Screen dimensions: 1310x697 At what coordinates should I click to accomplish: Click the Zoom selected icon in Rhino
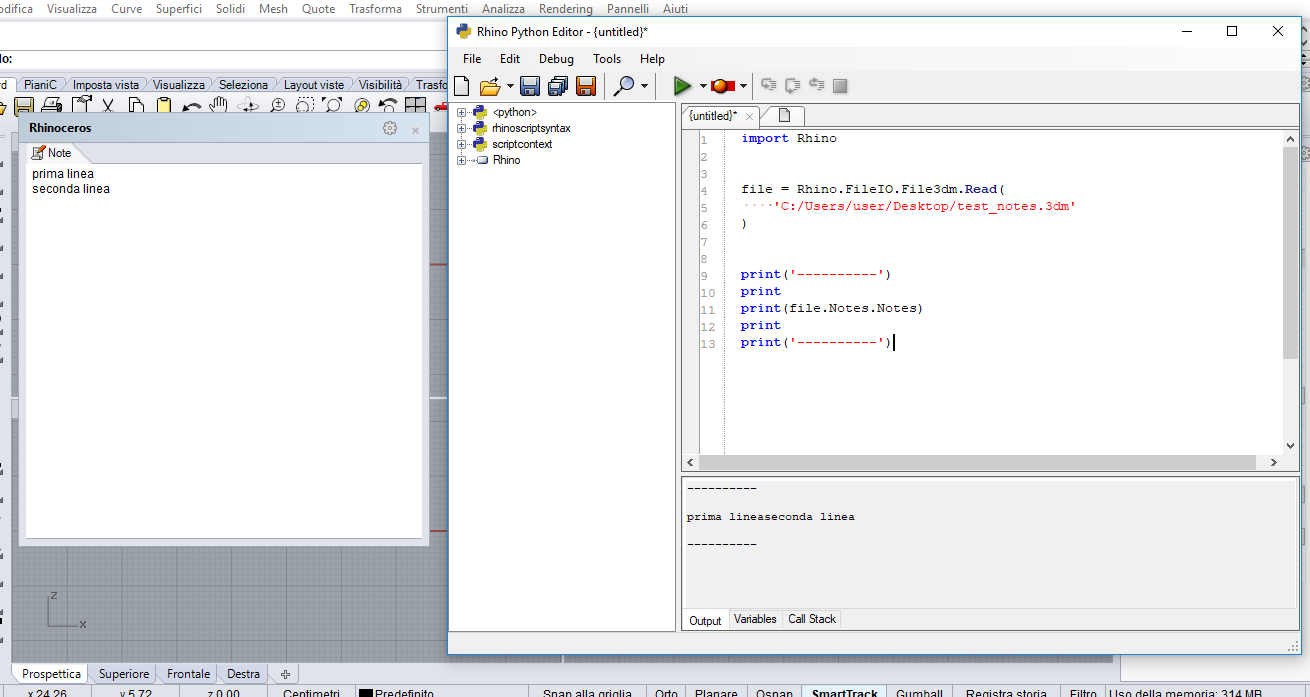point(360,106)
